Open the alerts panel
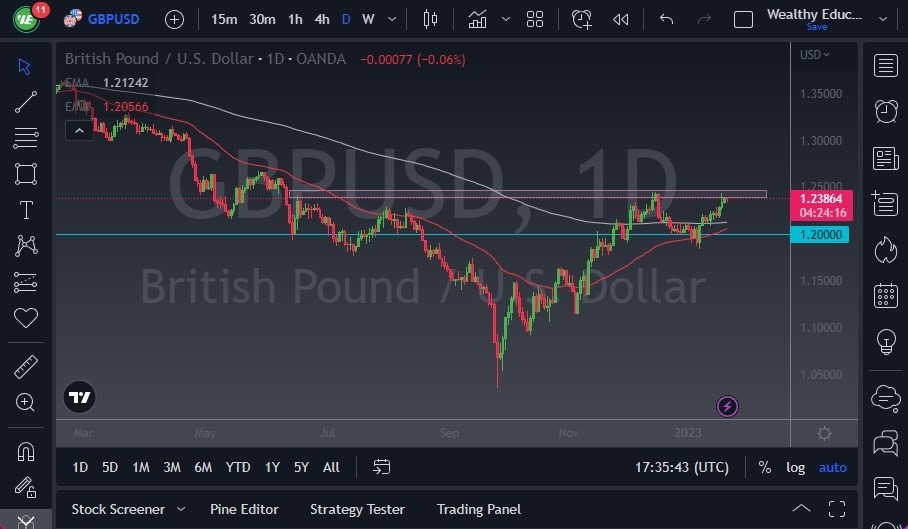 (885, 111)
